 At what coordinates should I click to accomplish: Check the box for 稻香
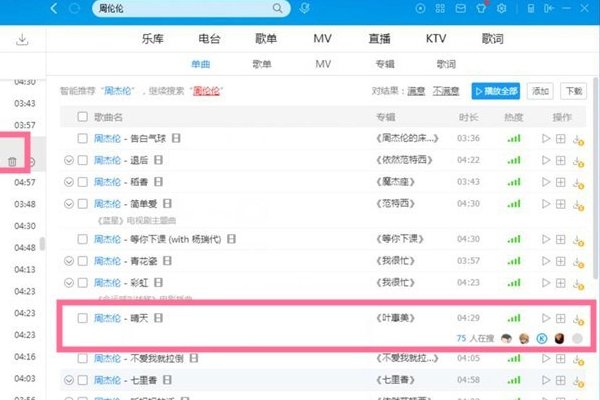coord(82,182)
